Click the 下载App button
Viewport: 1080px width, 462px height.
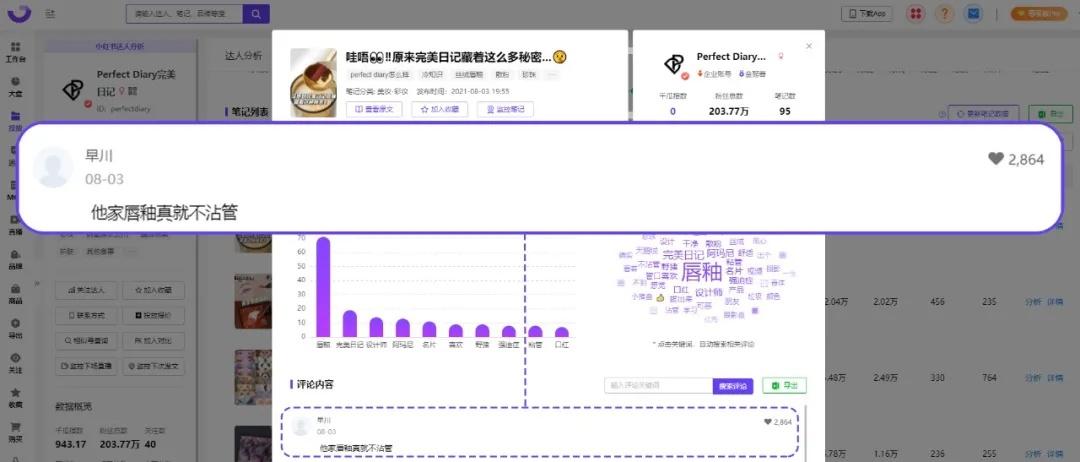point(867,14)
